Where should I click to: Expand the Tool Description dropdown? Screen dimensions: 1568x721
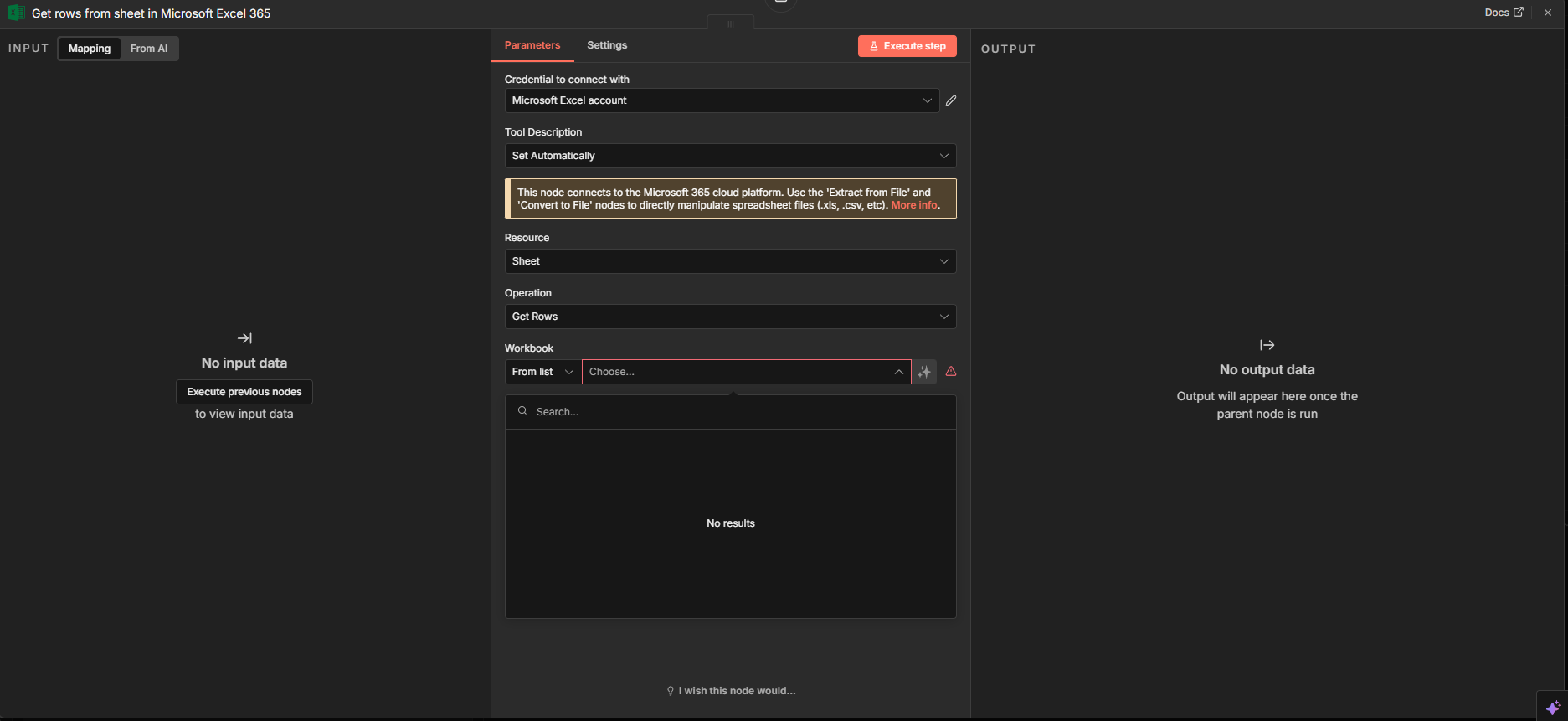[x=730, y=156]
